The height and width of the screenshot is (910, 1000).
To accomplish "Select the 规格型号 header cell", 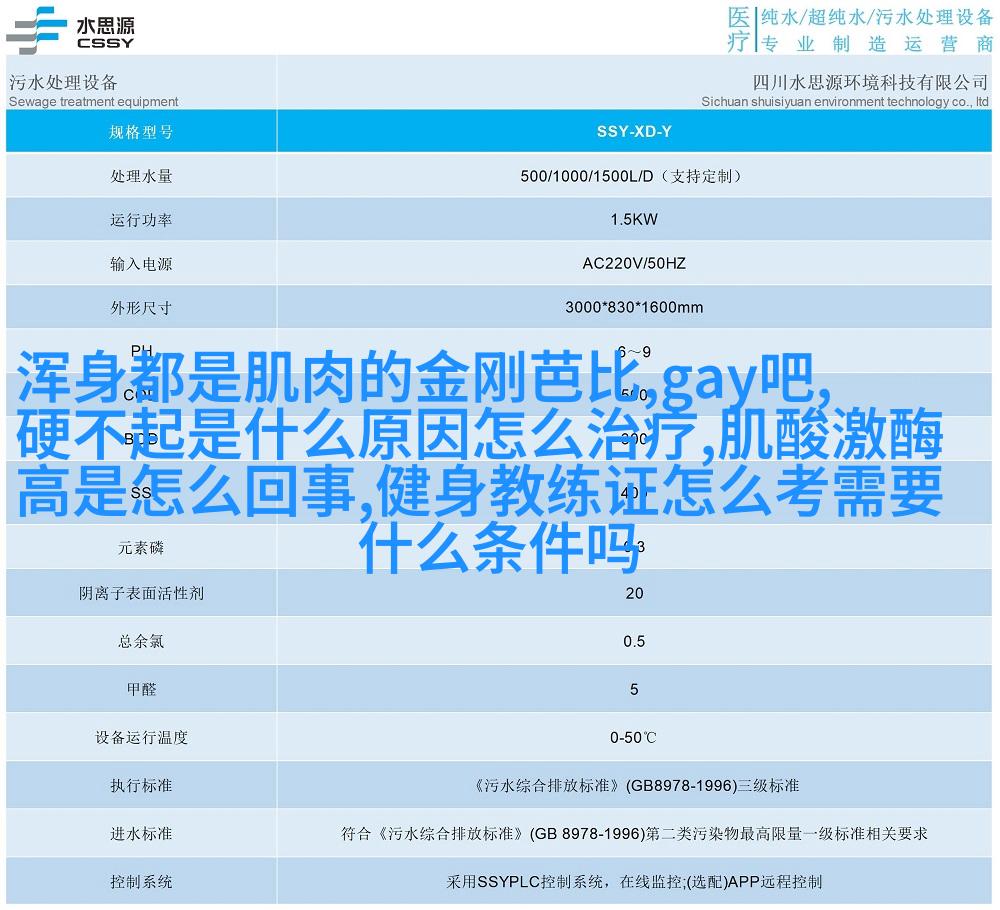I will click(x=141, y=131).
